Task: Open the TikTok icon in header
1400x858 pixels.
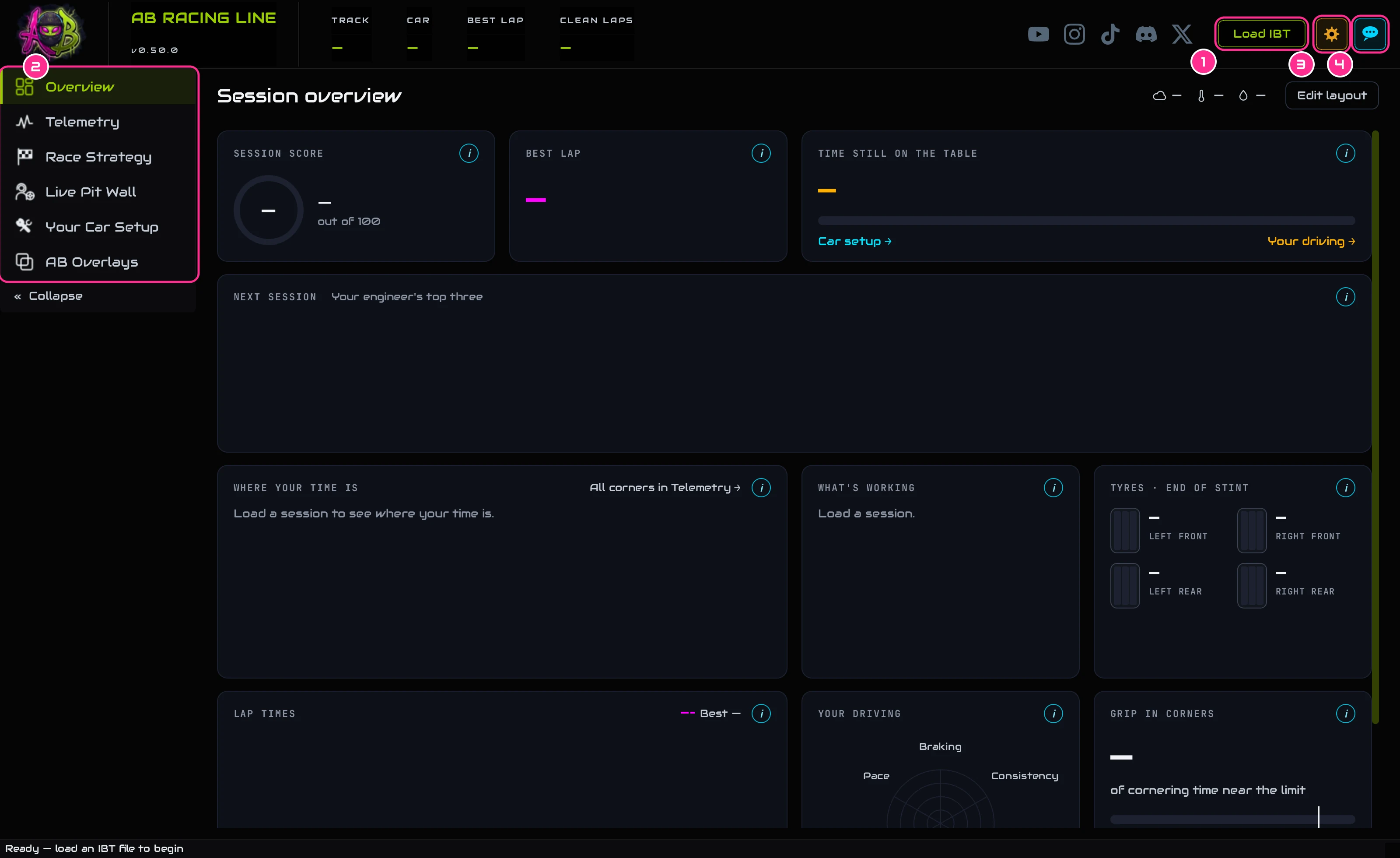Action: 1109,34
